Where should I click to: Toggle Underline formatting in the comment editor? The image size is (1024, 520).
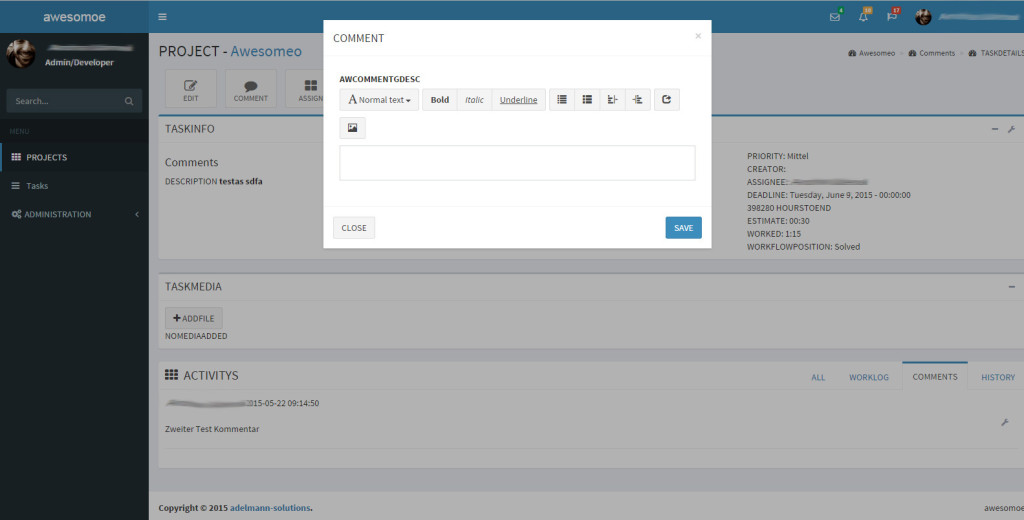pos(519,100)
